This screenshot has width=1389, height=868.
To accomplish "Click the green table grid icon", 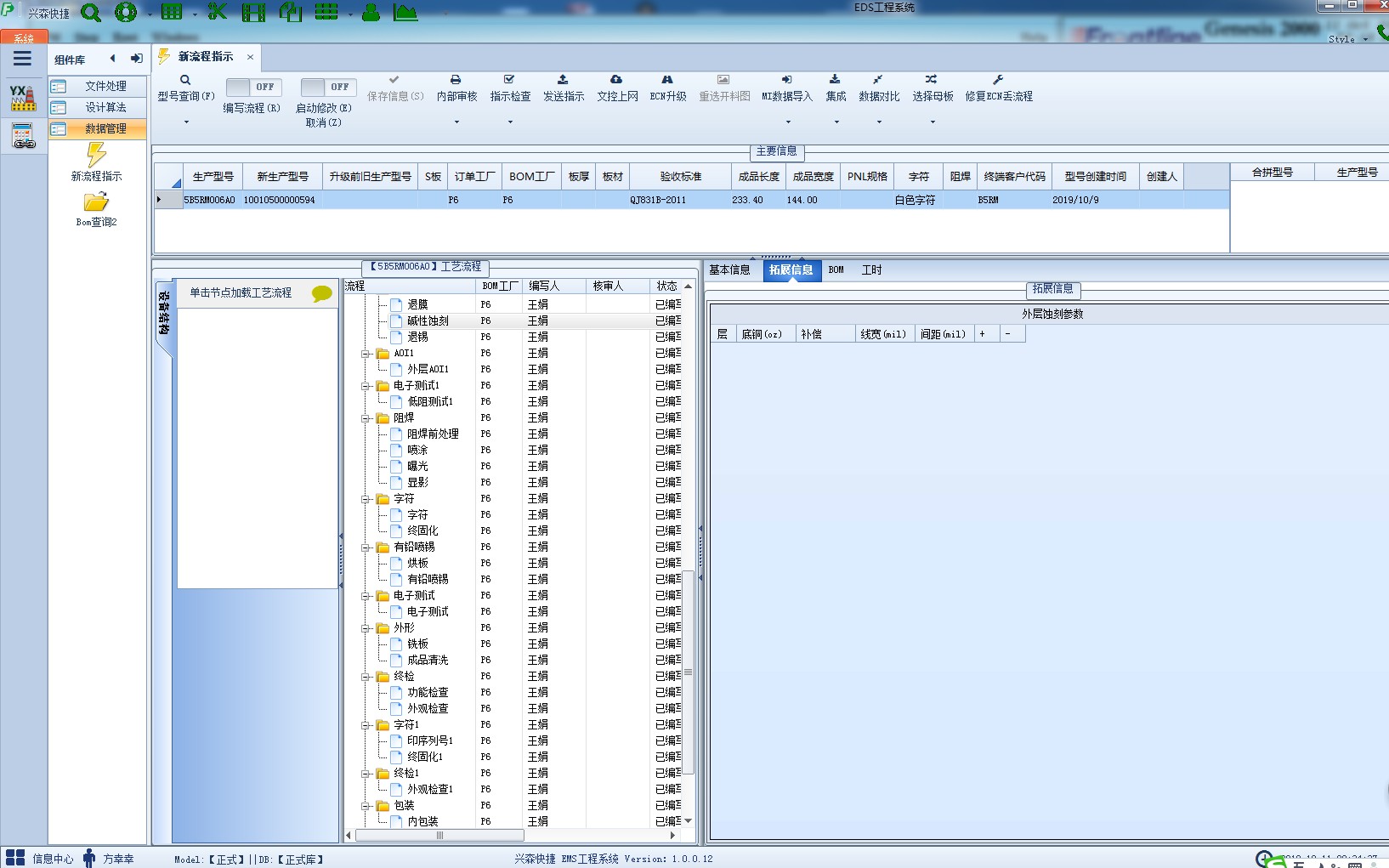I will pos(172,12).
